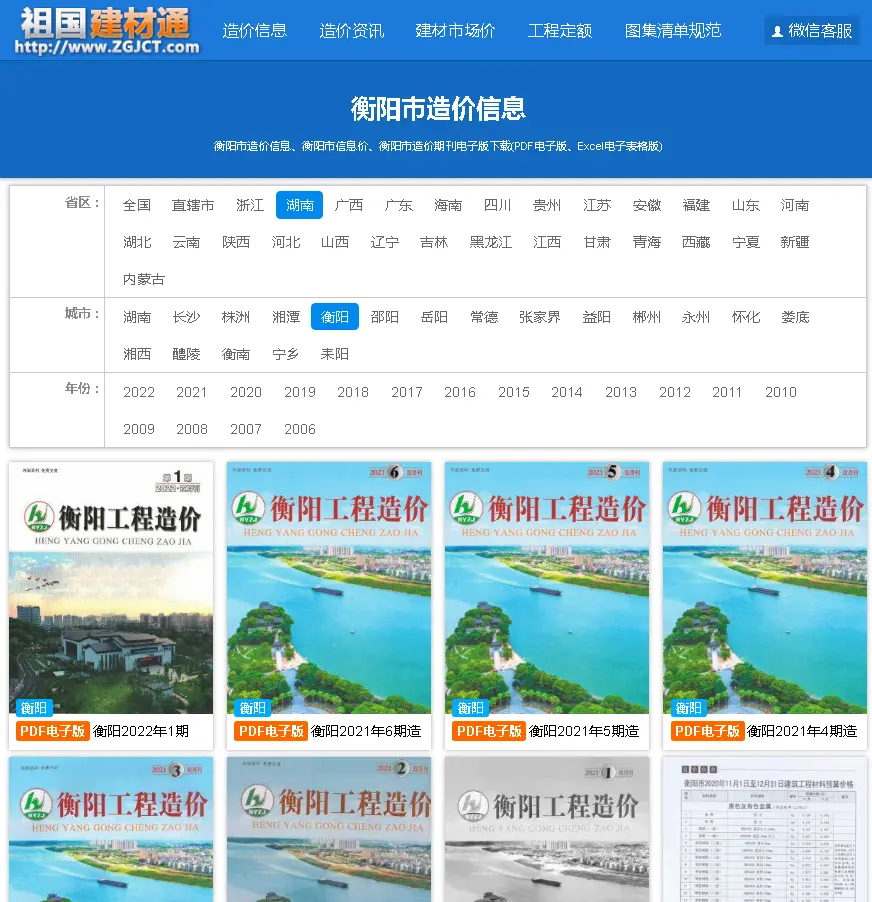The height and width of the screenshot is (902, 872).
Task: Filter by province 广西
Action: [349, 205]
